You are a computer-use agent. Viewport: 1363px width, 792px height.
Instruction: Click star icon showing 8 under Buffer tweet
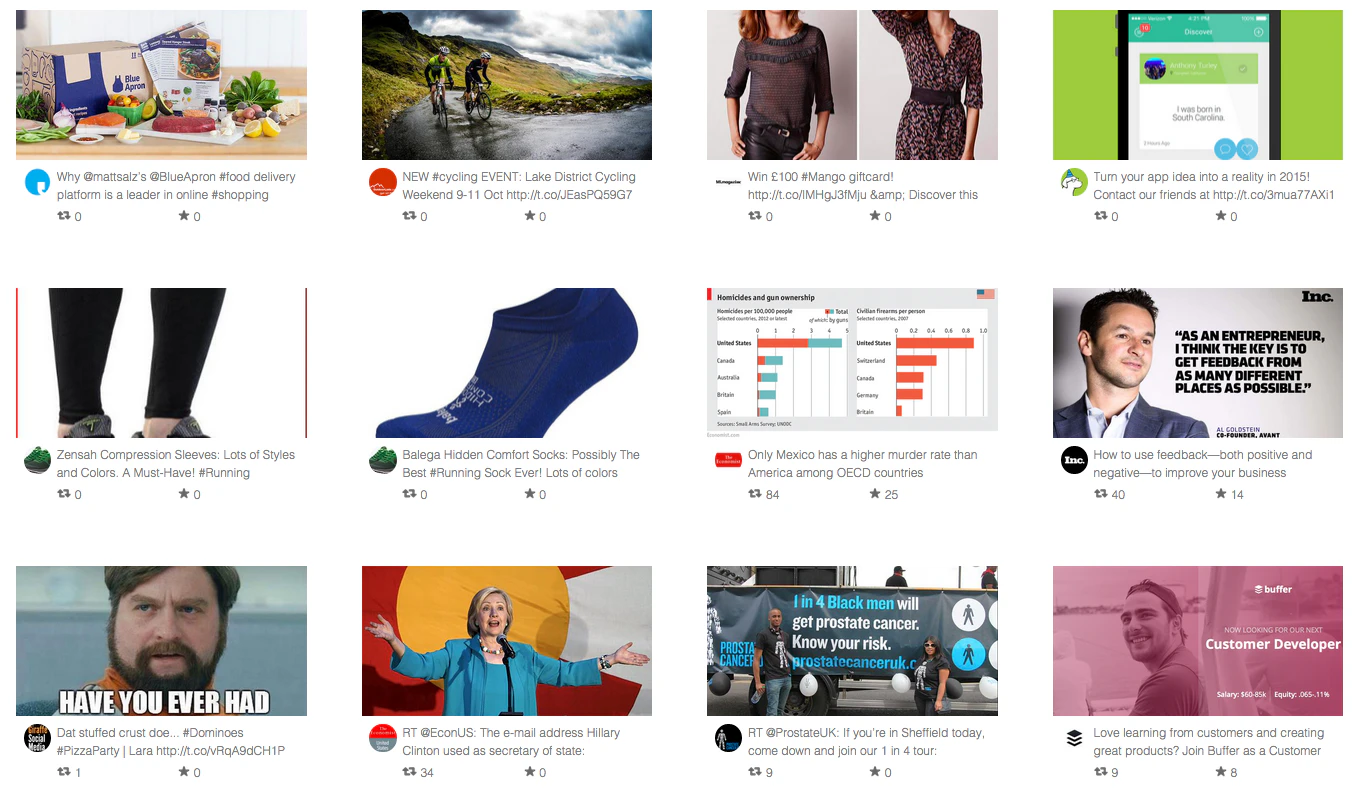click(1220, 772)
